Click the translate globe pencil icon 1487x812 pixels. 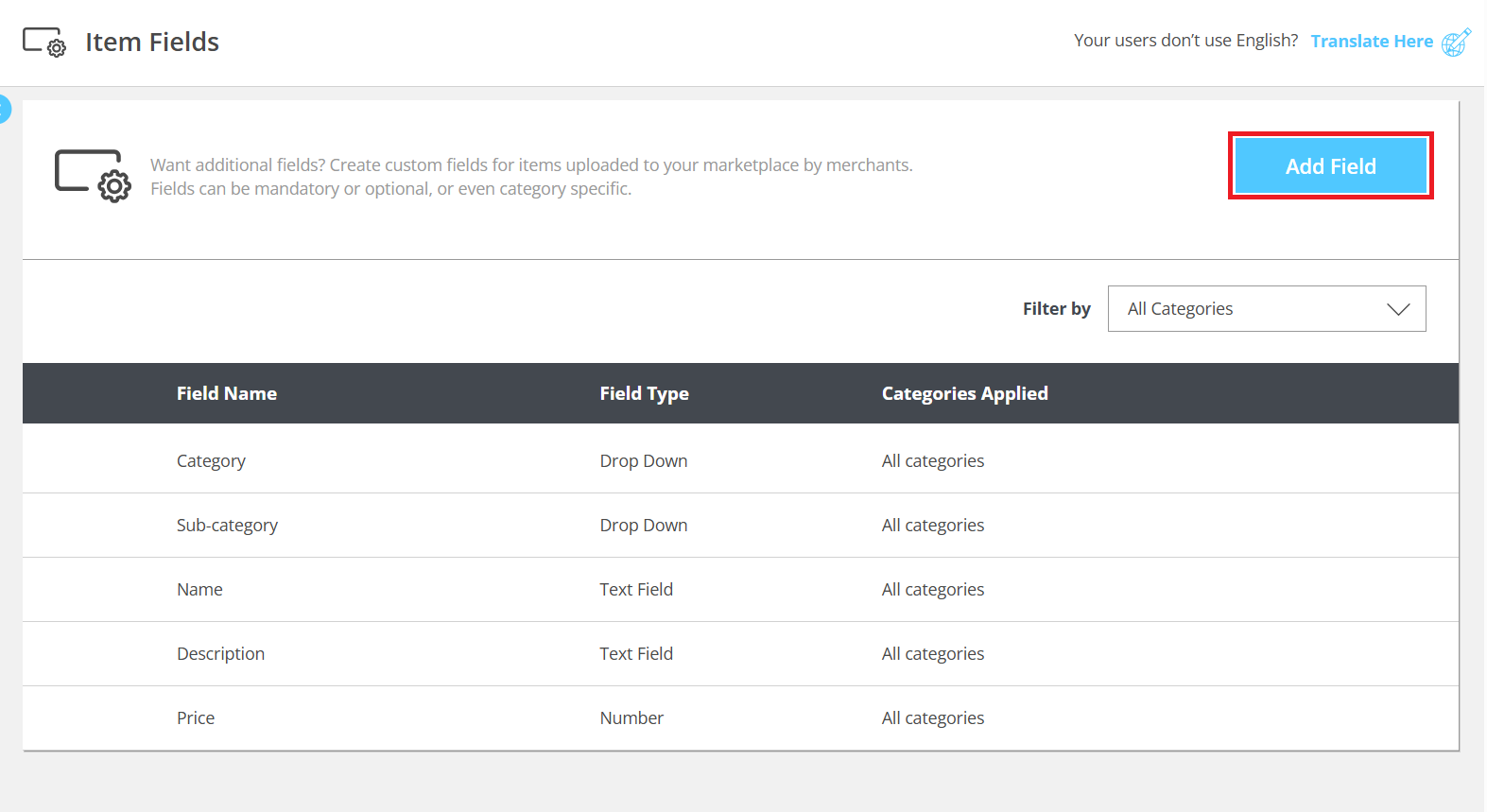tap(1456, 43)
